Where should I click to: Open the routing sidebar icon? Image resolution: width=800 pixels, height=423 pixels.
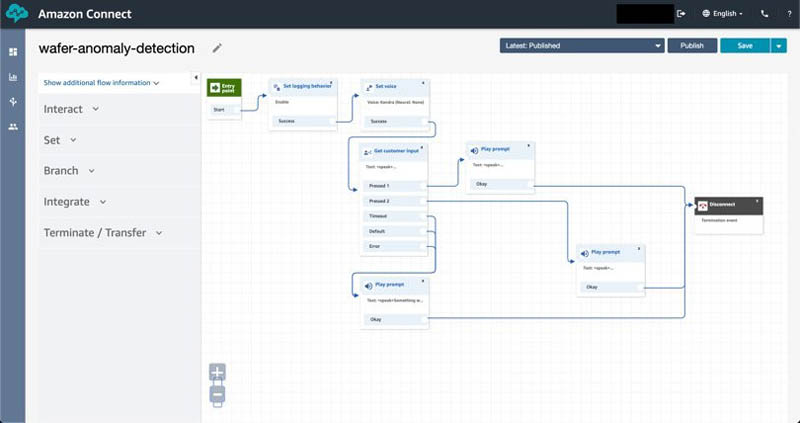point(13,102)
